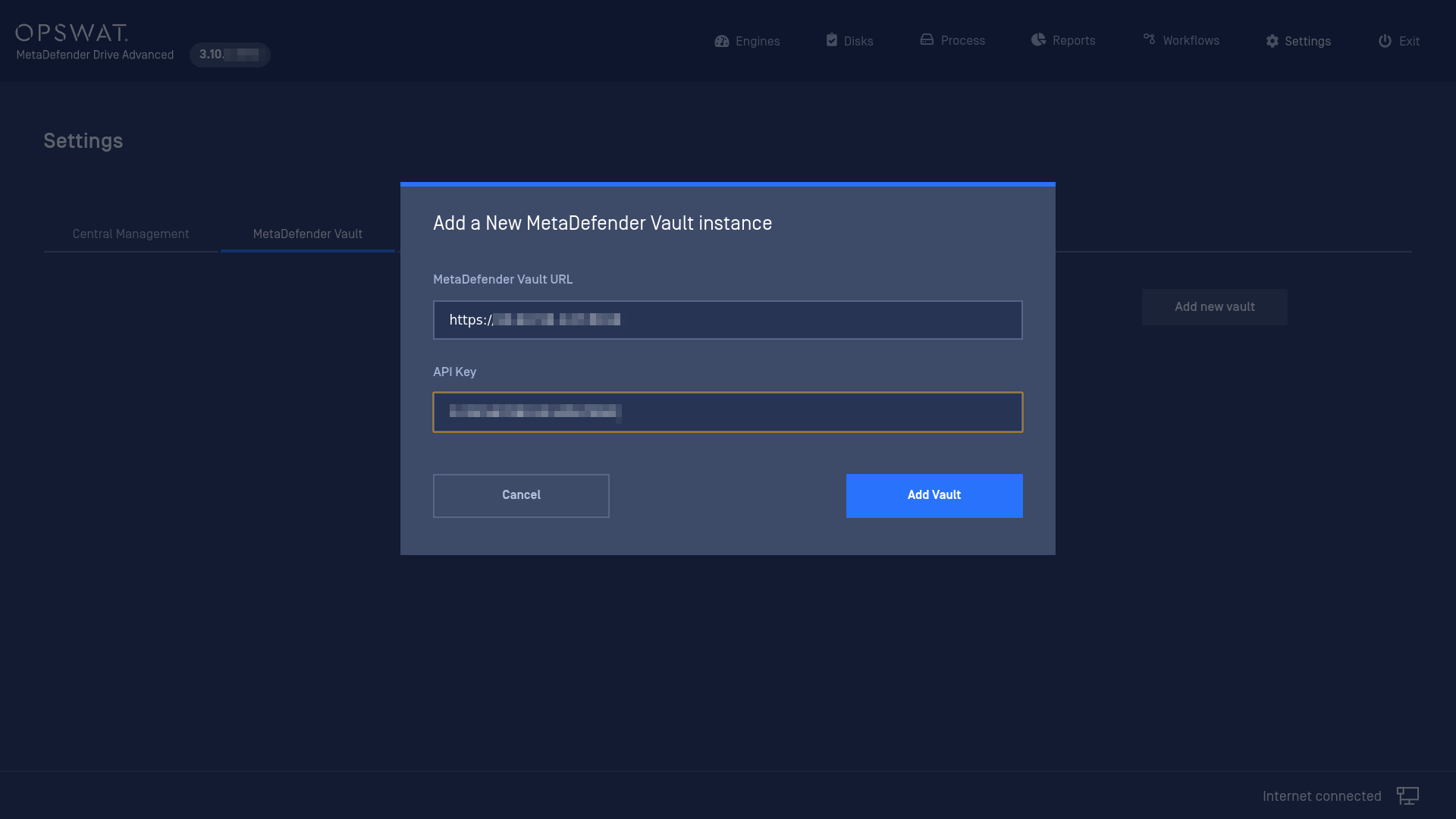Image resolution: width=1456 pixels, height=819 pixels.
Task: Switch to Central Management tab
Action: point(130,234)
